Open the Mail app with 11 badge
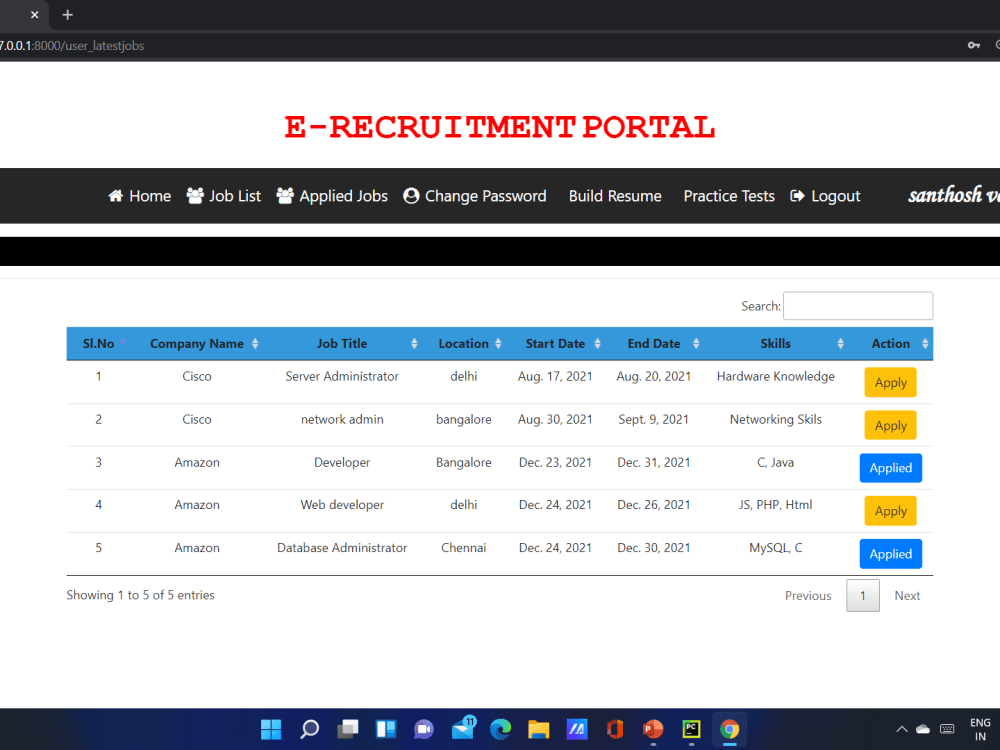The width and height of the screenshot is (1000, 750). (464, 728)
